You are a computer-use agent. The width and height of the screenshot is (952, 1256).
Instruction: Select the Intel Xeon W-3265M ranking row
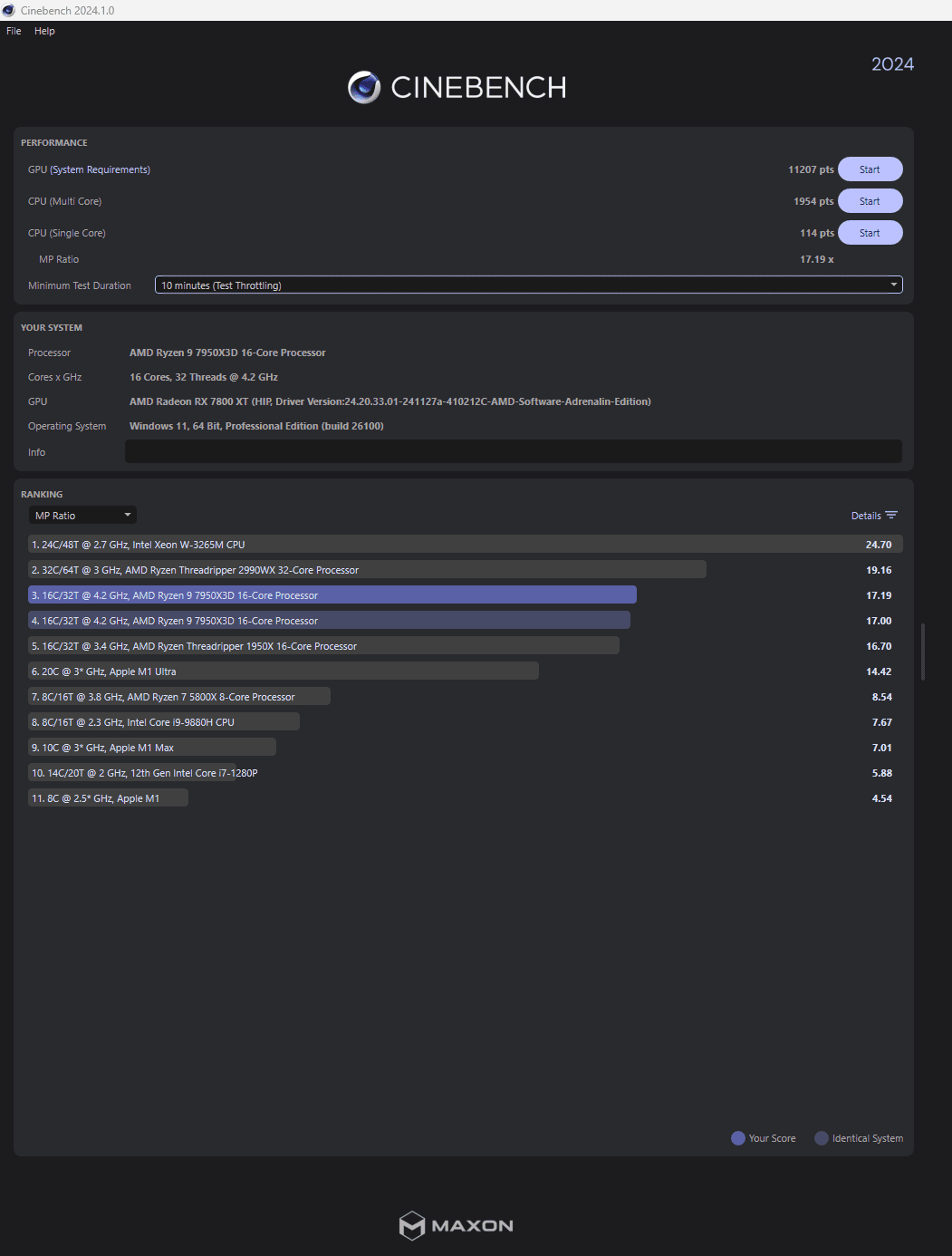466,545
